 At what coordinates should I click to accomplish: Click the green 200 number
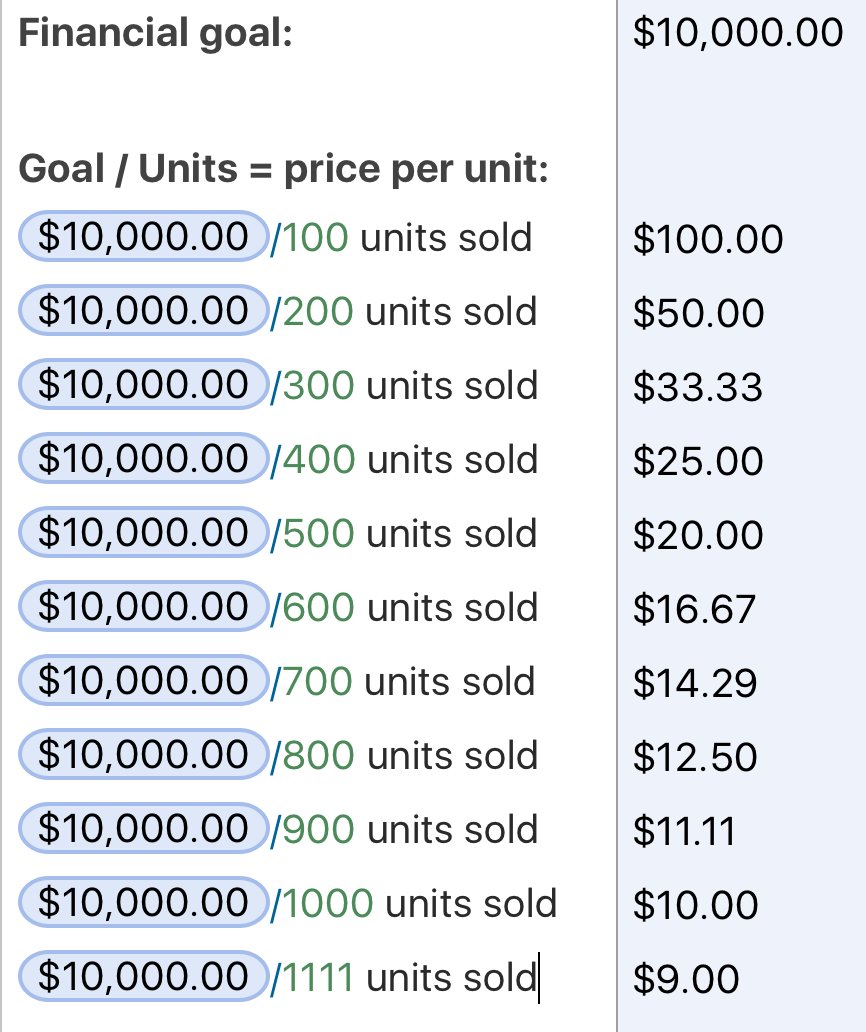[318, 312]
